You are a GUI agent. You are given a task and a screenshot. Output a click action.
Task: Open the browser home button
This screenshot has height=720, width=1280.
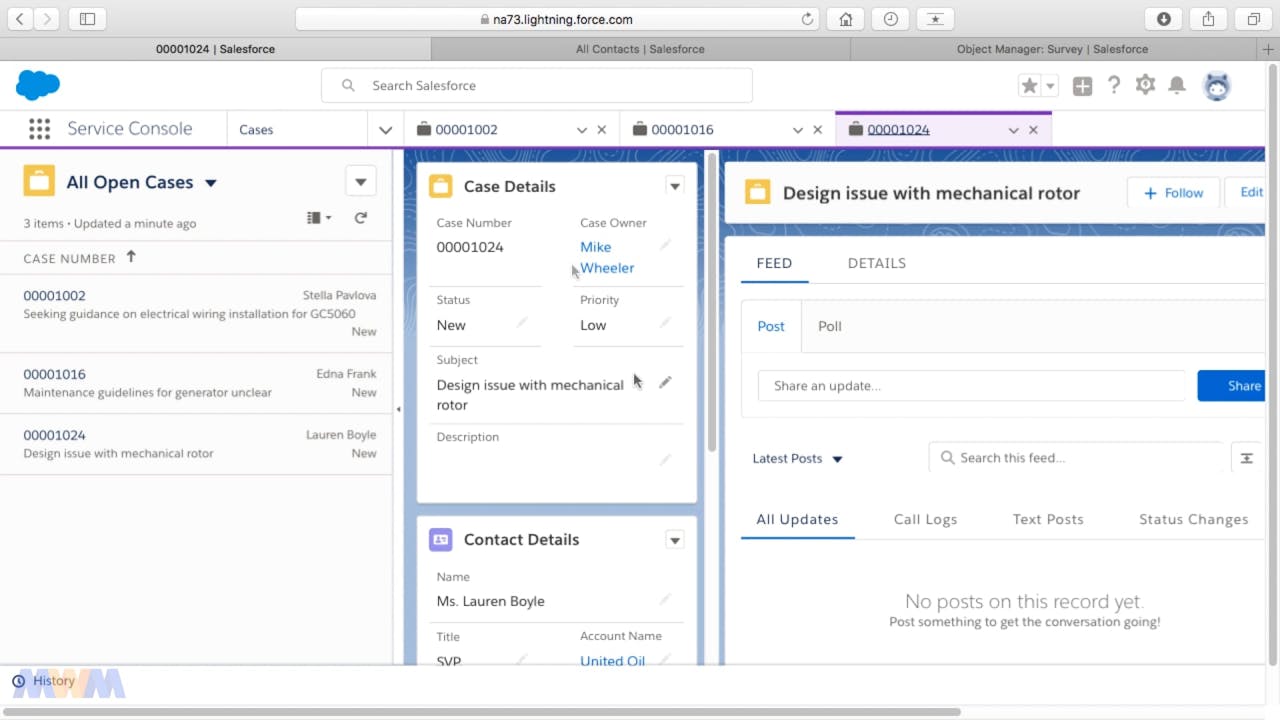(x=846, y=19)
